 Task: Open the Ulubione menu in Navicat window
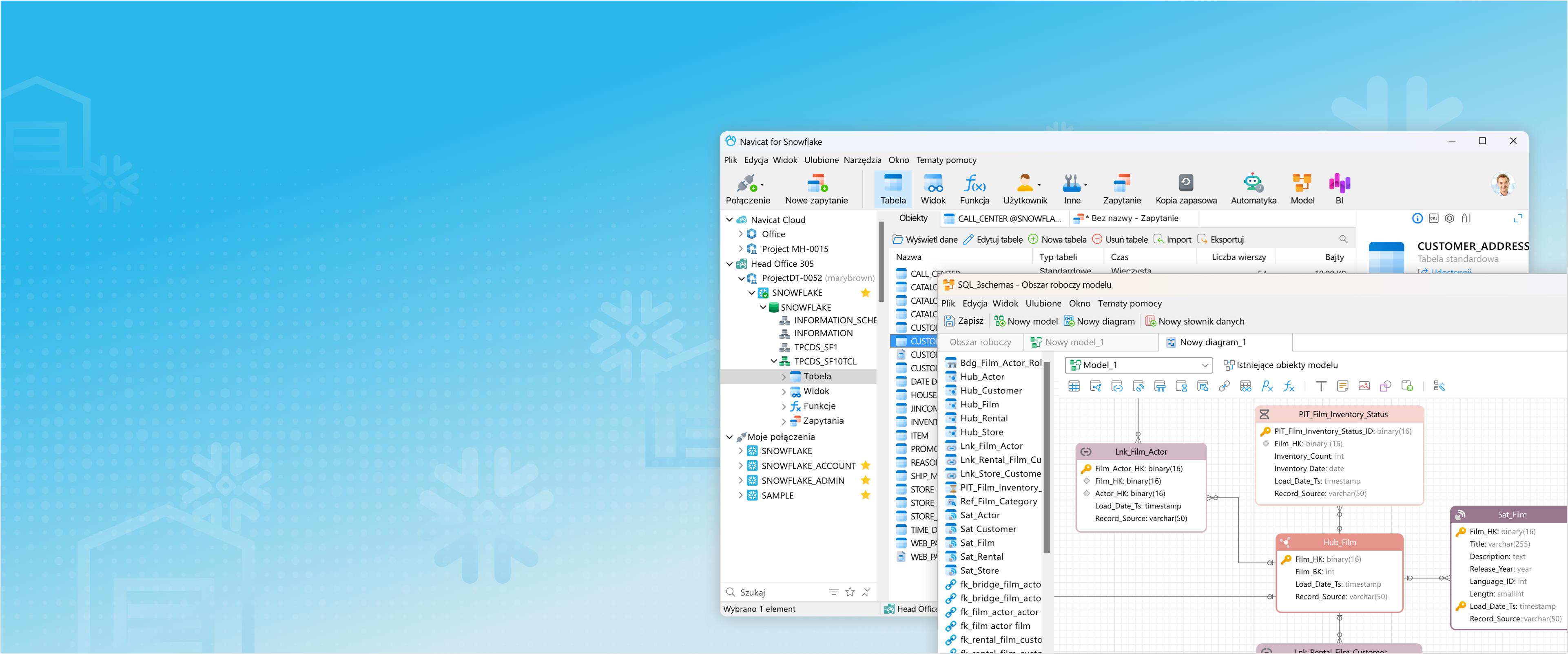click(x=821, y=160)
